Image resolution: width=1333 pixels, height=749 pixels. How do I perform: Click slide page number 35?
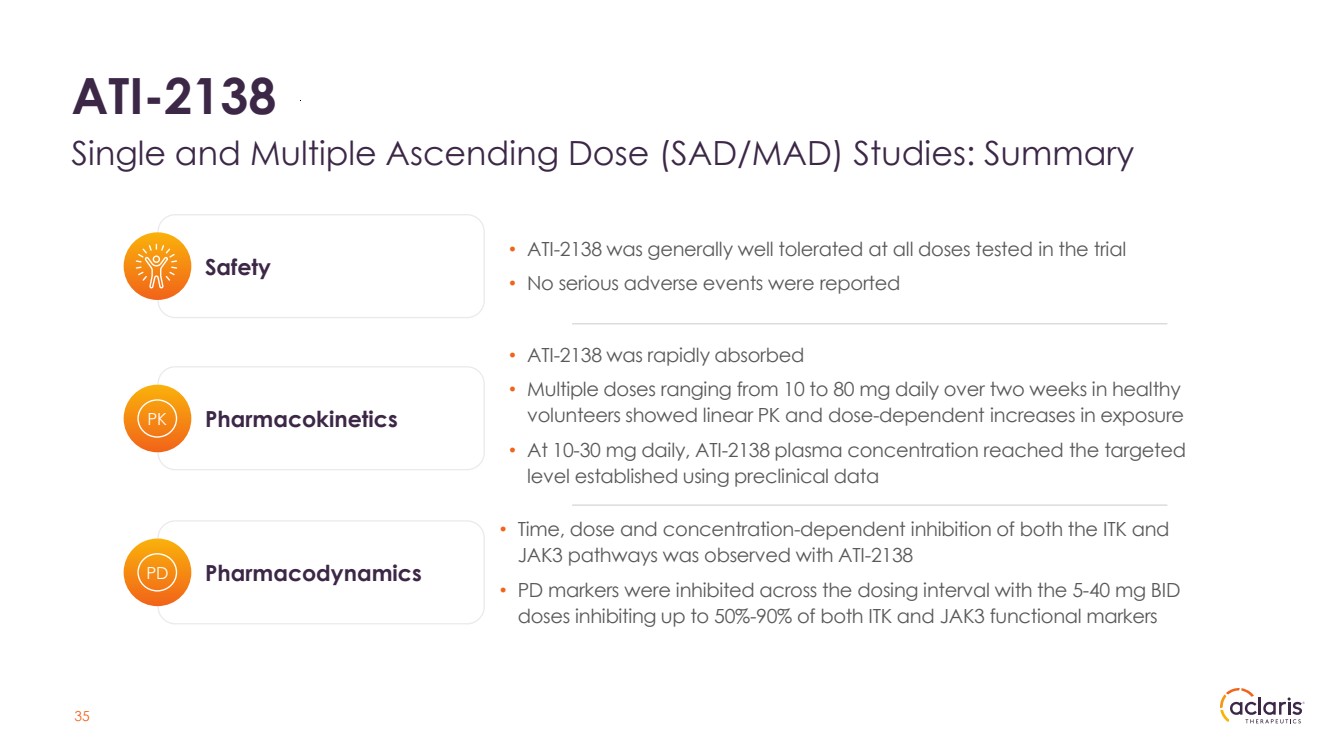(x=82, y=717)
